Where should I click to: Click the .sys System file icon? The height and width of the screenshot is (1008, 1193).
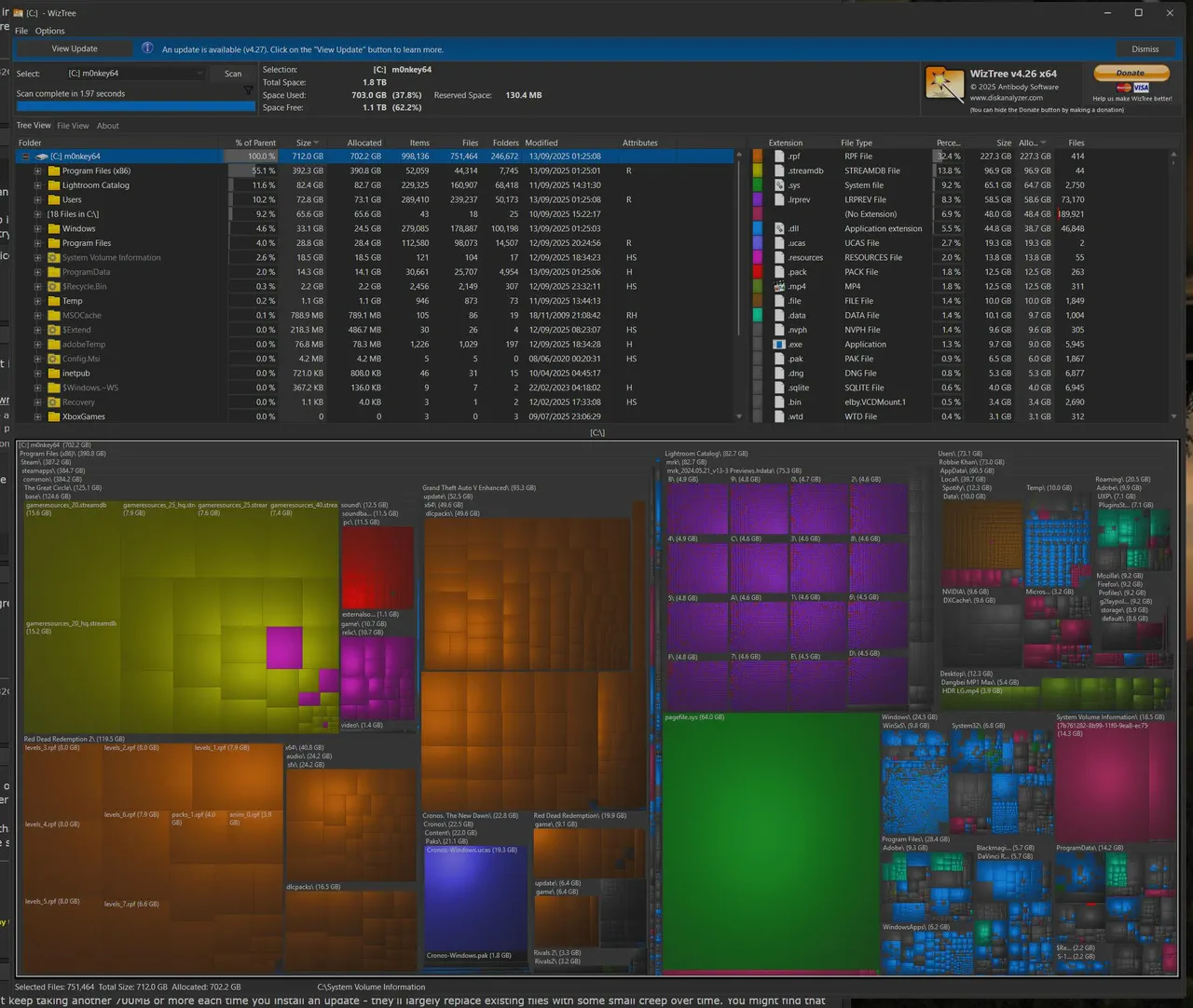click(779, 185)
